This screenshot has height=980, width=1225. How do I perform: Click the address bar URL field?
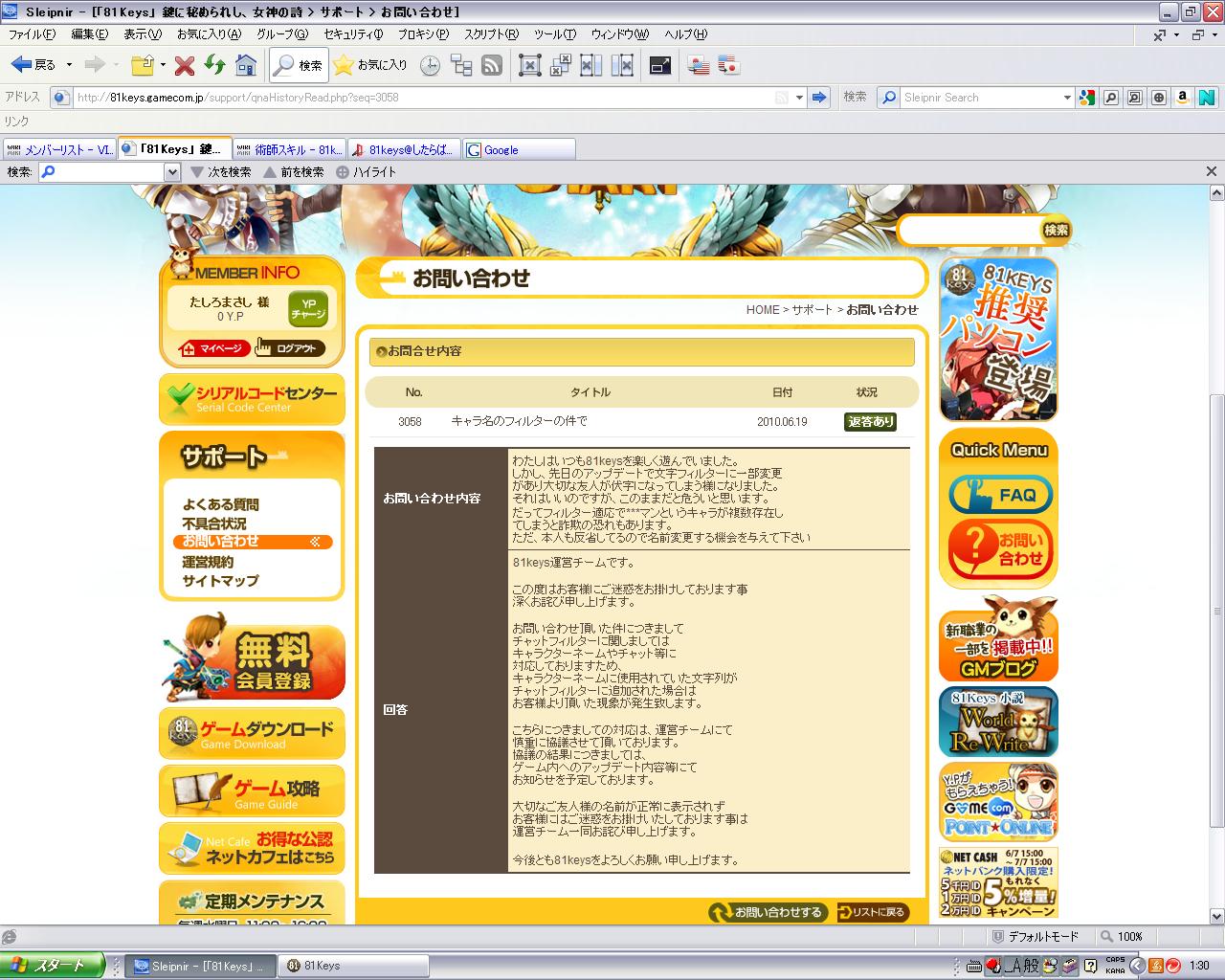click(x=421, y=98)
